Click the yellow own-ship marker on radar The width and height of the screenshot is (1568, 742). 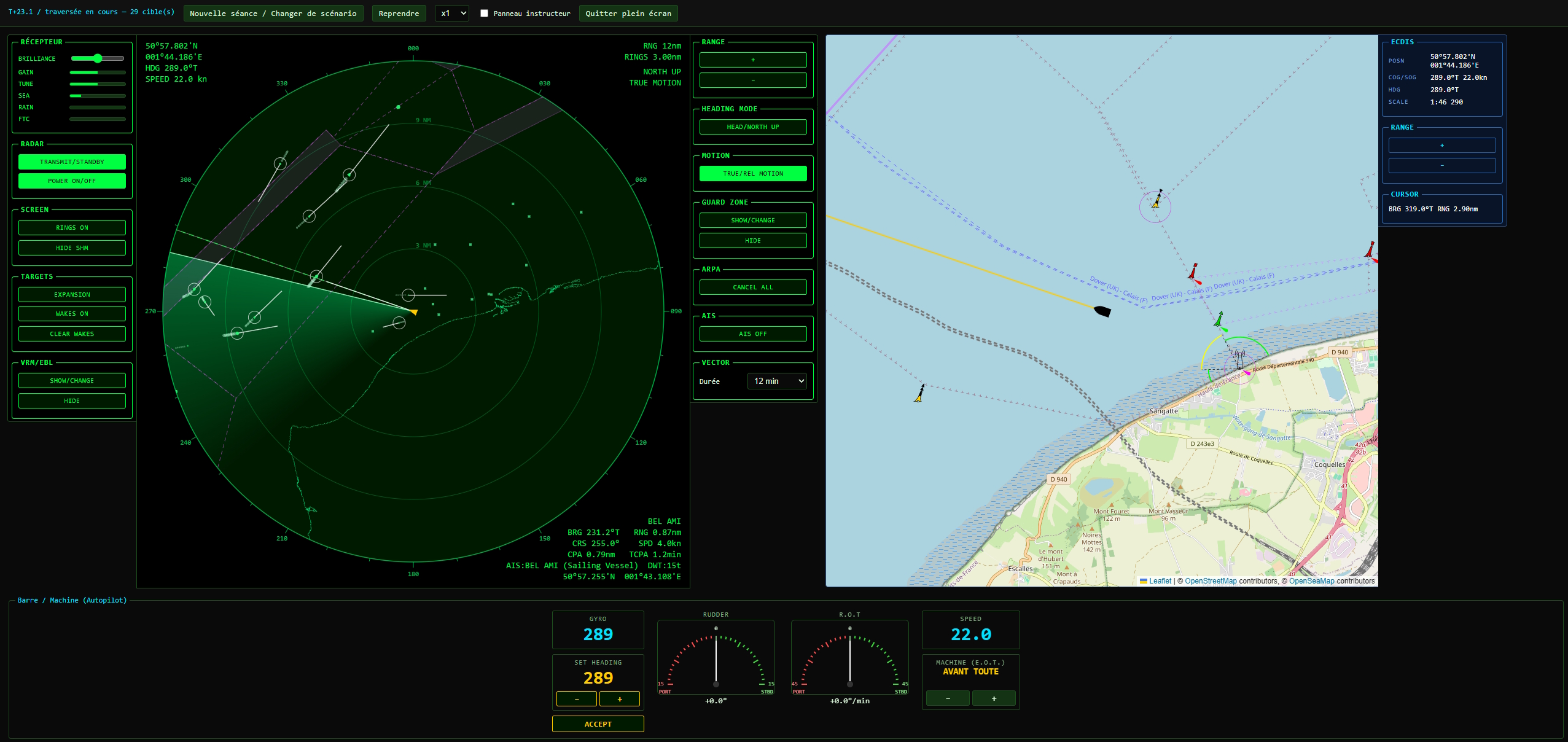(415, 312)
